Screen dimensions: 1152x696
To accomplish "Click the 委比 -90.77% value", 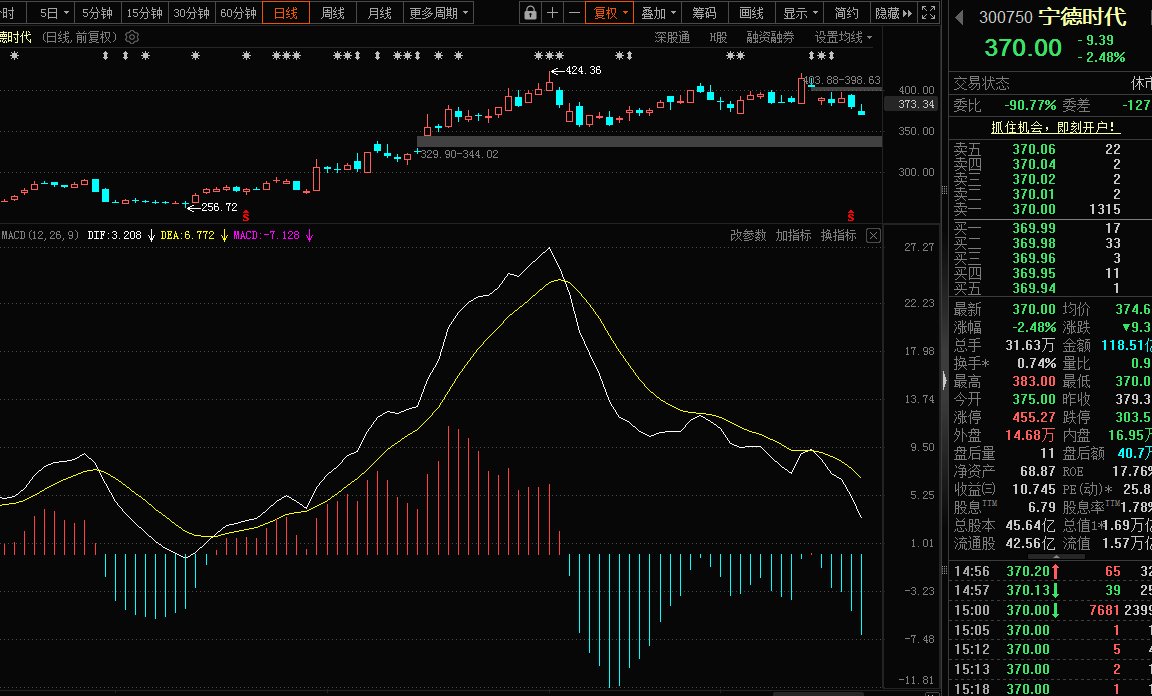I will 1030,105.
